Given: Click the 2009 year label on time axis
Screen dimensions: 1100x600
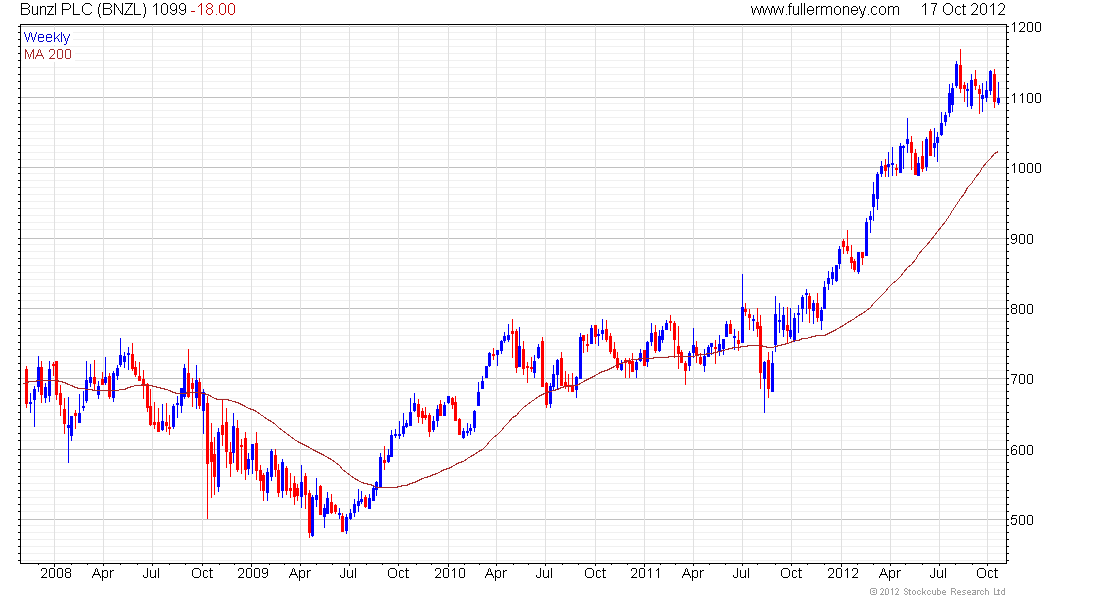Looking at the screenshot, I should click(253, 573).
